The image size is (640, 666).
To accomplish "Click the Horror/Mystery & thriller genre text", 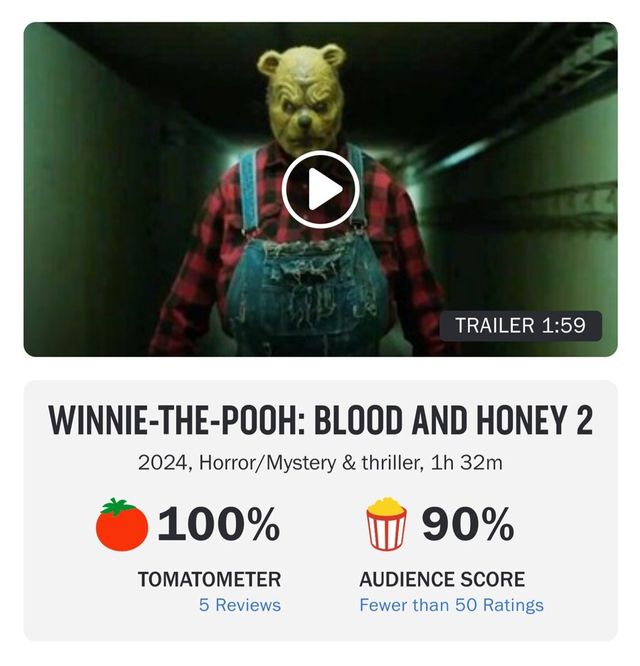I will [311, 463].
